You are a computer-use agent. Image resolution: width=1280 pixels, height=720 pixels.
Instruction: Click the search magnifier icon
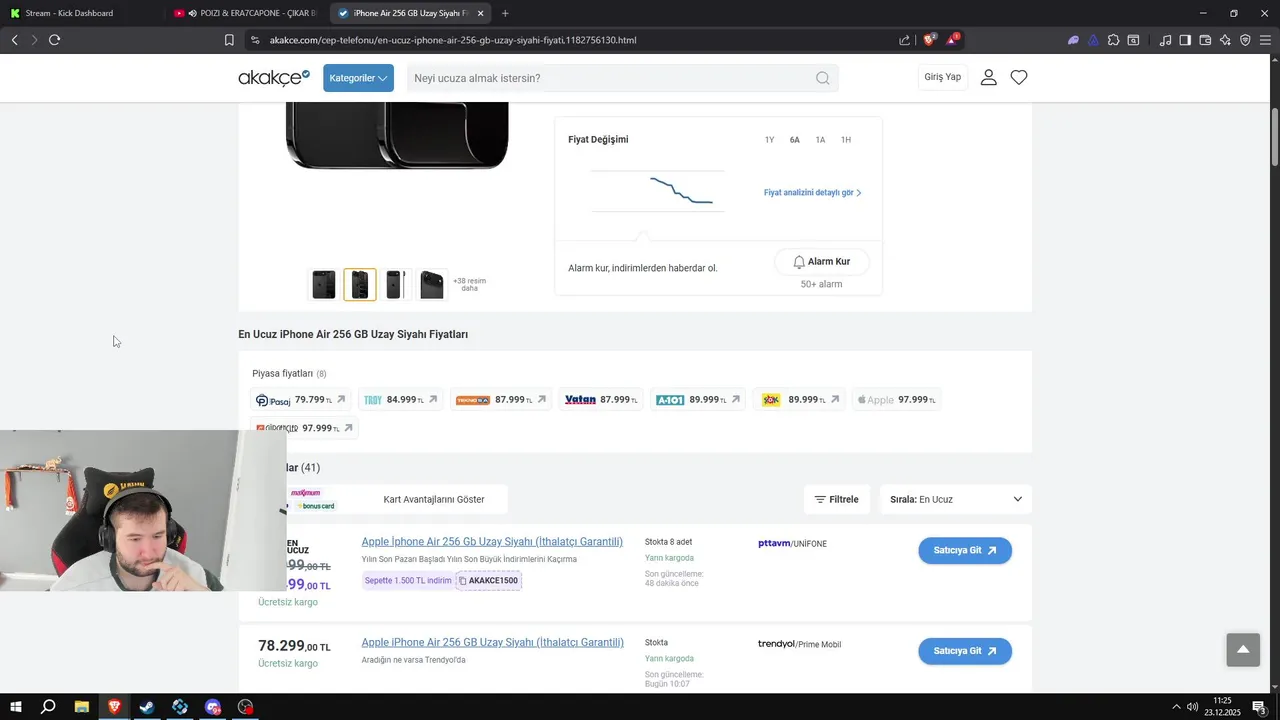point(822,78)
